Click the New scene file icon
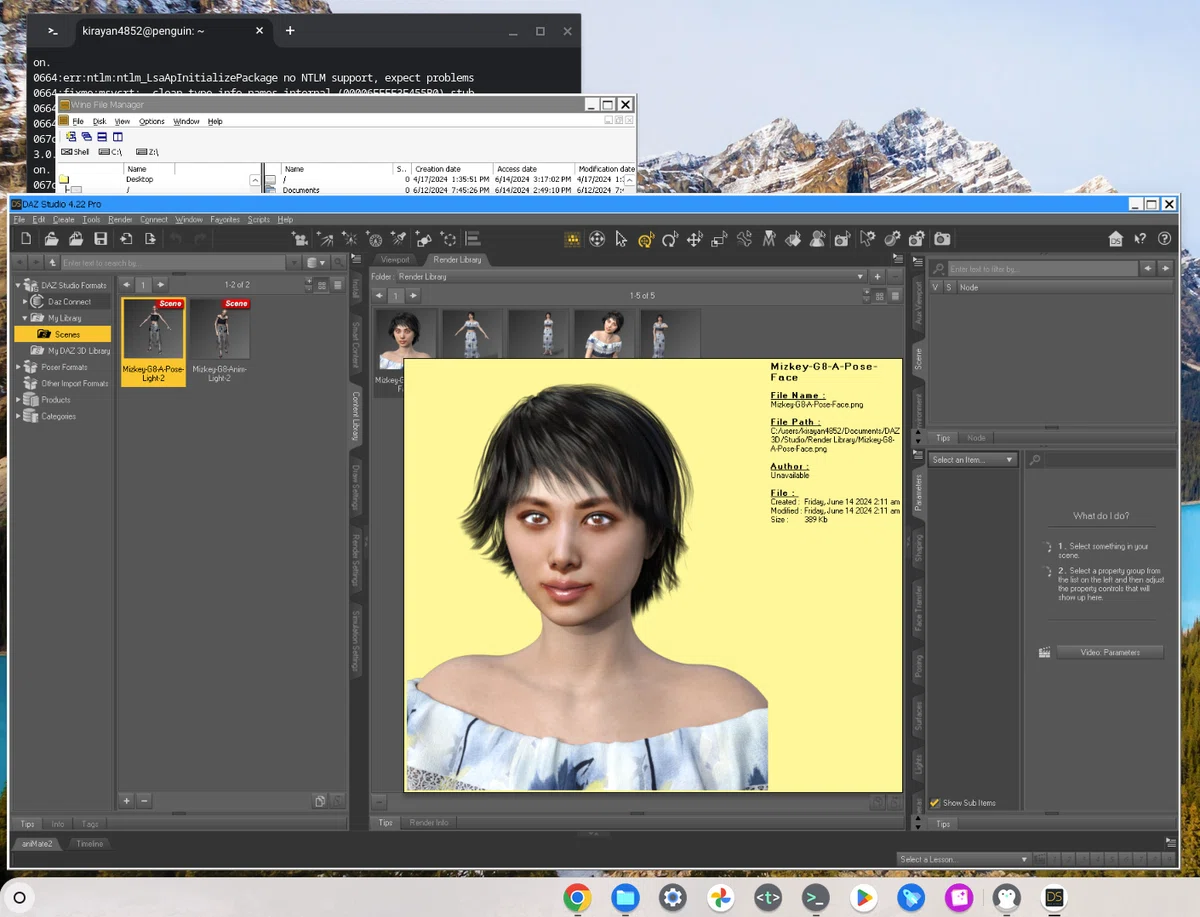Viewport: 1200px width, 917px height. [x=26, y=239]
